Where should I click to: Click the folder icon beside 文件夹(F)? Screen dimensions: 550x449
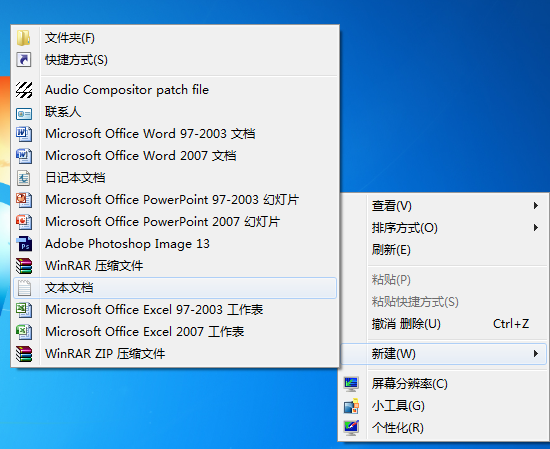24,38
